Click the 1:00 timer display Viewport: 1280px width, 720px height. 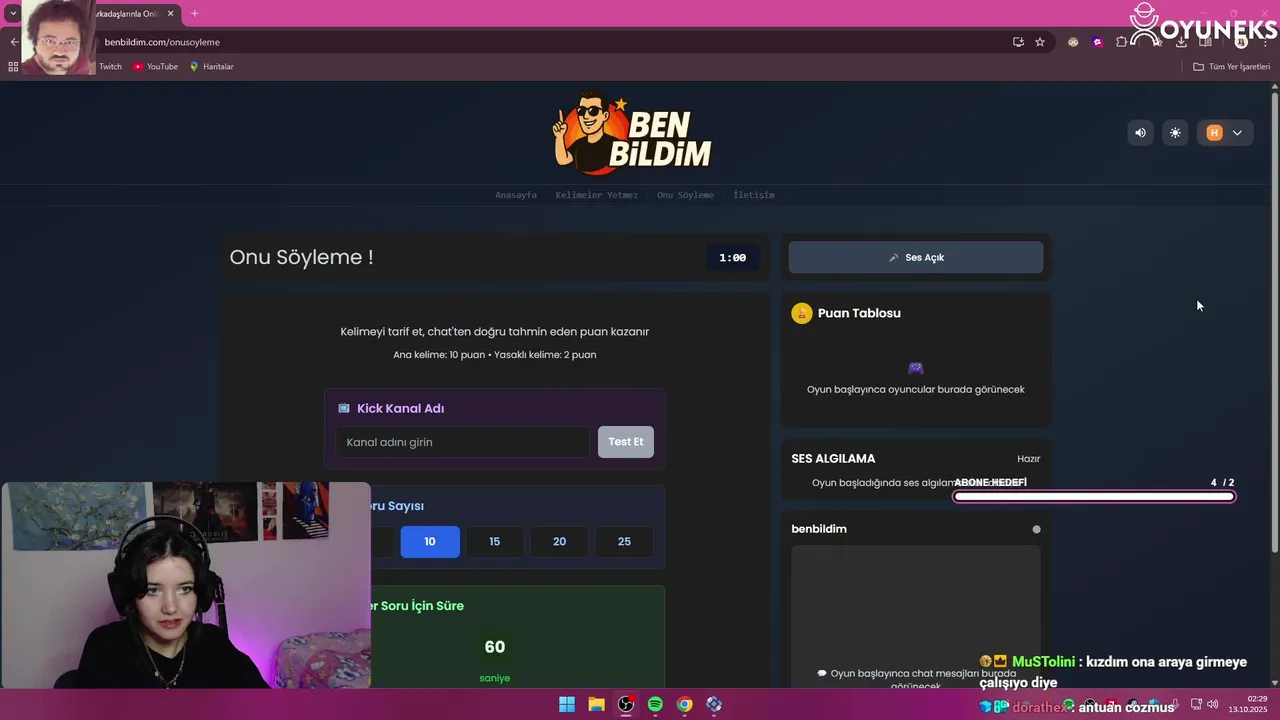(x=732, y=258)
